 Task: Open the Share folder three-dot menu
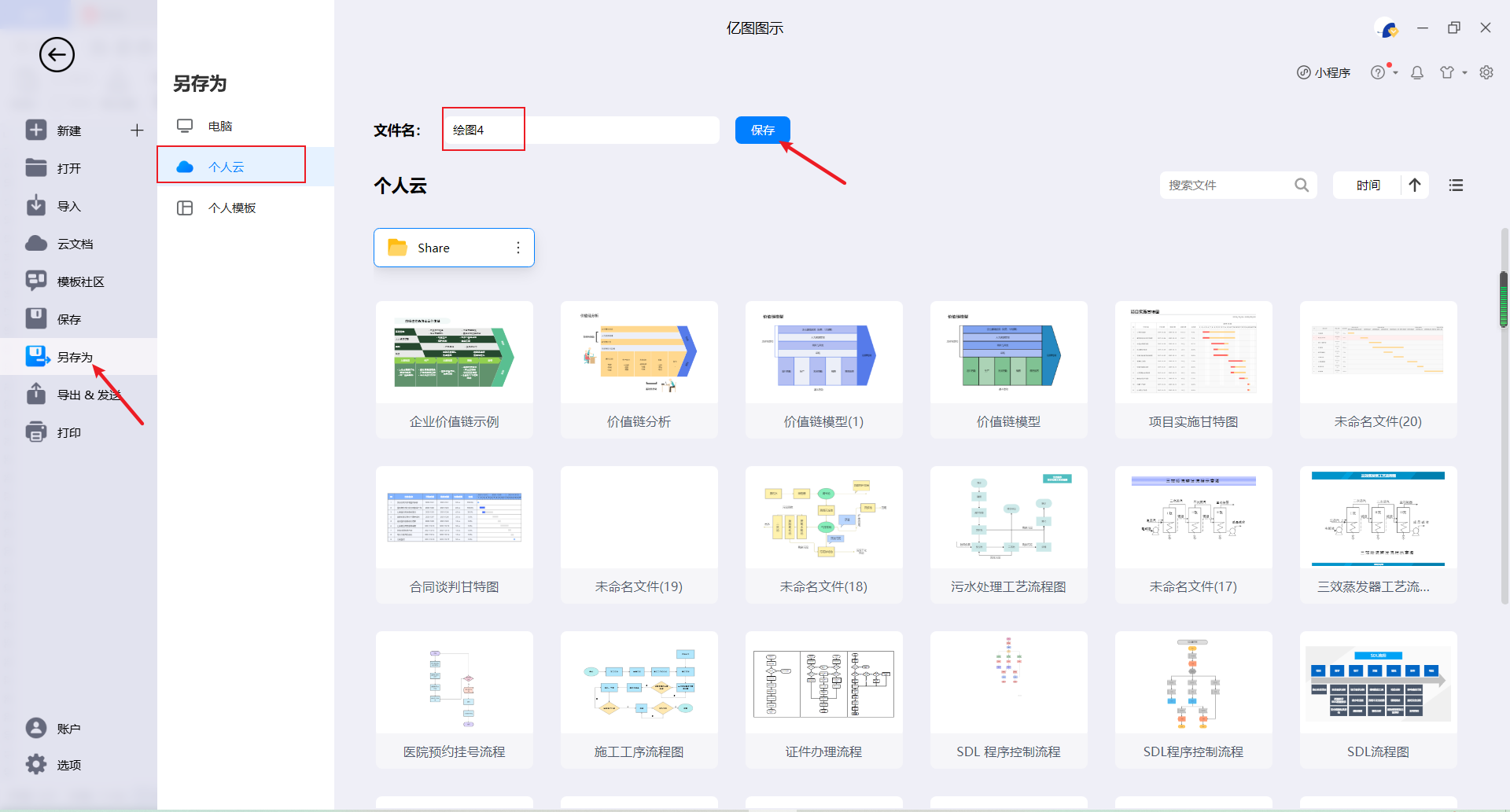click(518, 248)
